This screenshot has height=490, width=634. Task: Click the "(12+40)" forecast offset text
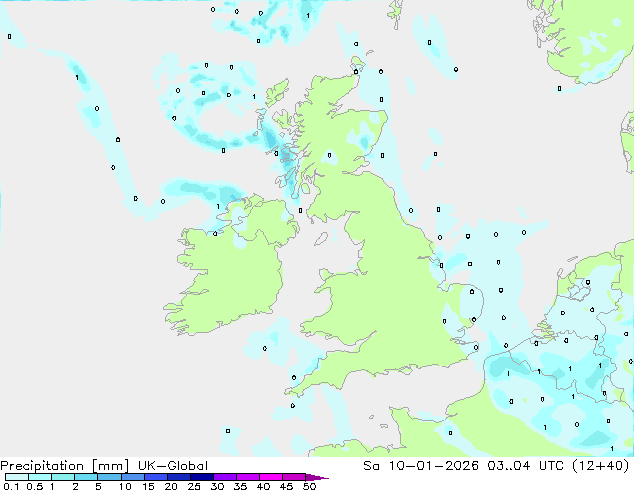601,466
